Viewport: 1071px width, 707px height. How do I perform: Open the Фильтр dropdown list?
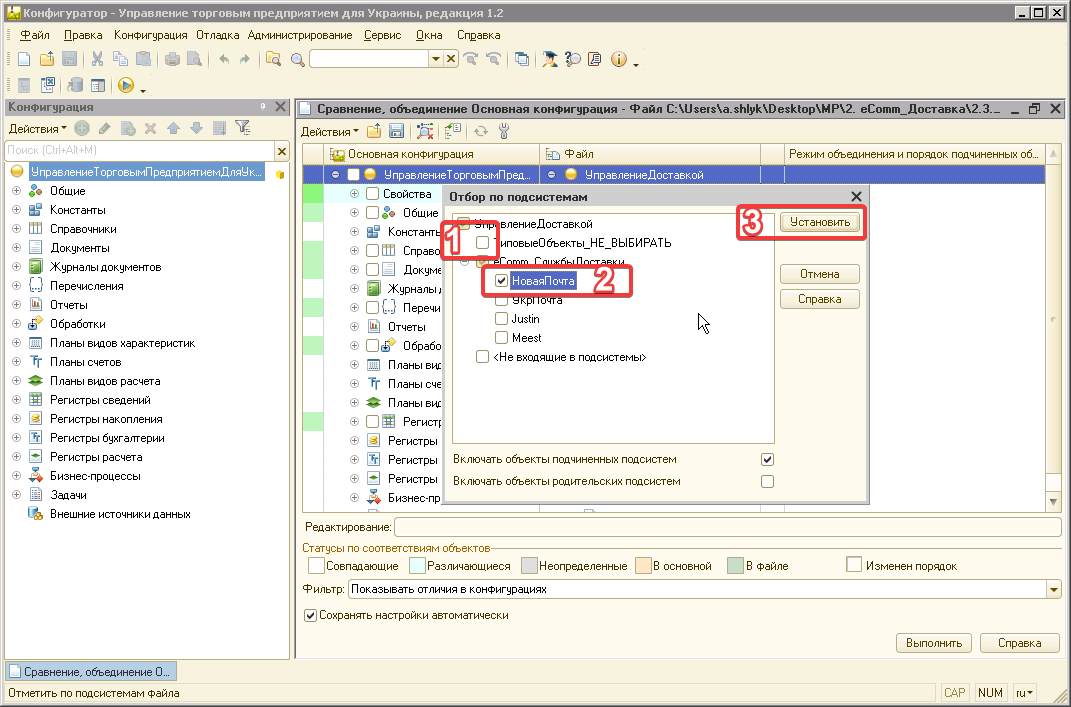(x=1053, y=590)
